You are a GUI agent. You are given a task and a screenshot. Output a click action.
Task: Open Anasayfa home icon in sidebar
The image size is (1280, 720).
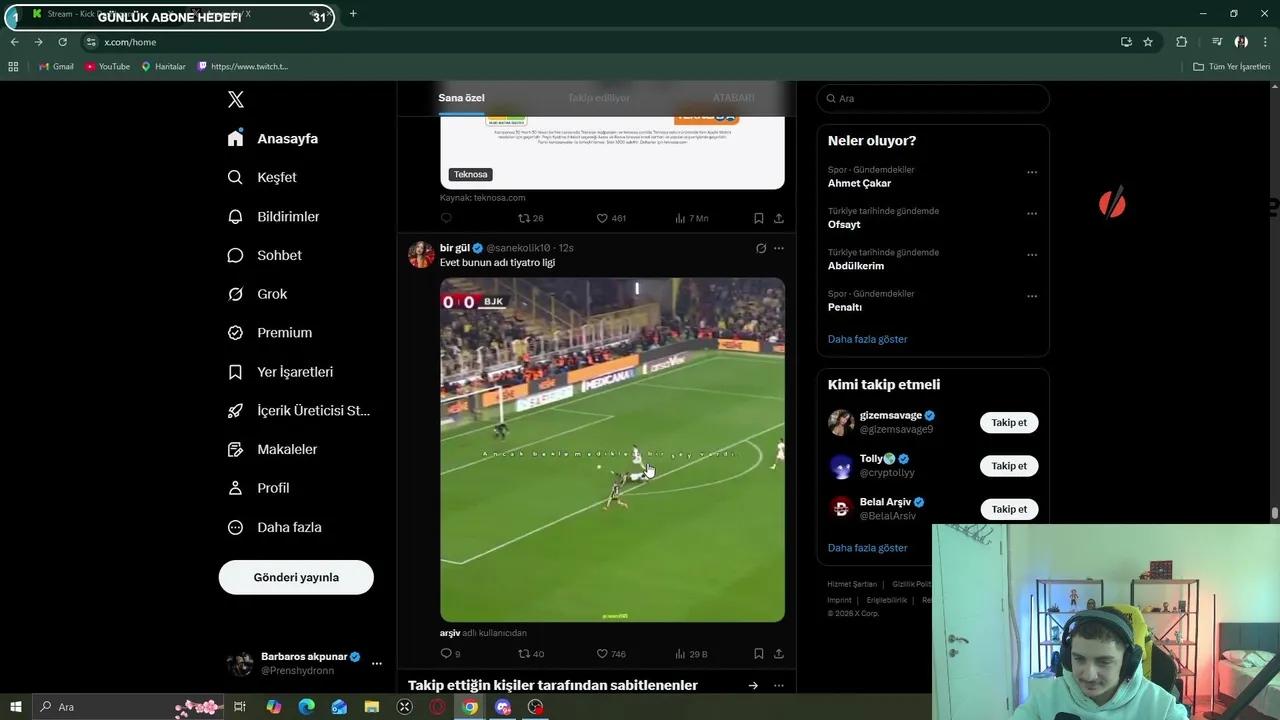tap(235, 138)
